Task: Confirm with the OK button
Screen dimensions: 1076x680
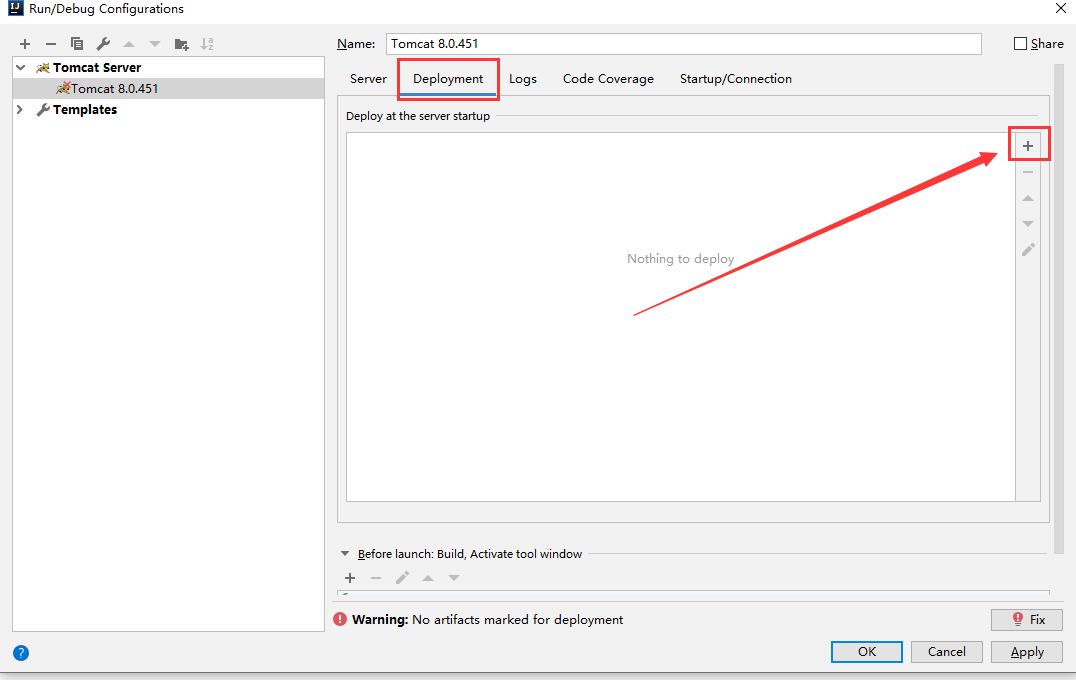Action: (867, 652)
